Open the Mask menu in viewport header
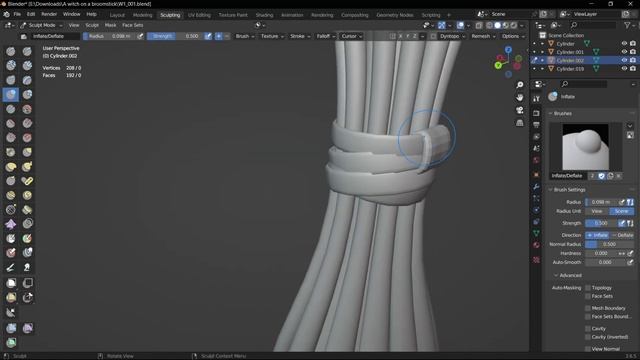 point(111,25)
